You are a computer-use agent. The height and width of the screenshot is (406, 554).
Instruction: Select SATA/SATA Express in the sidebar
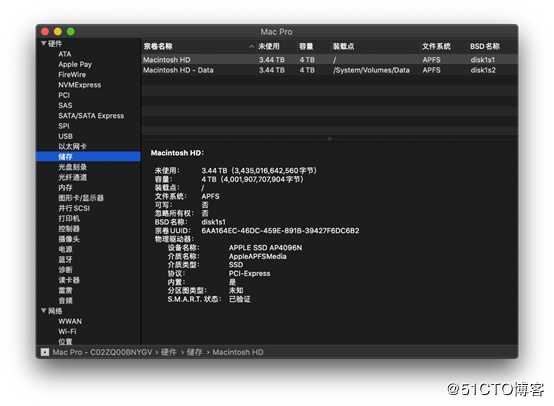(x=91, y=116)
